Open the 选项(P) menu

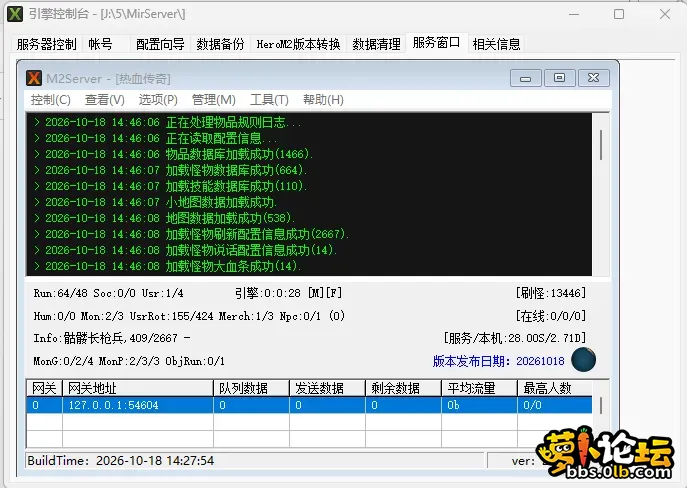[158, 100]
